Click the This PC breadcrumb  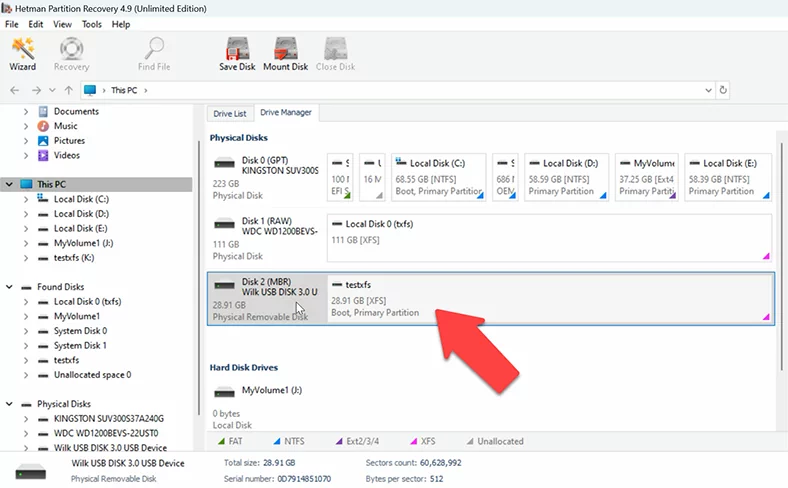pyautogui.click(x=124, y=90)
